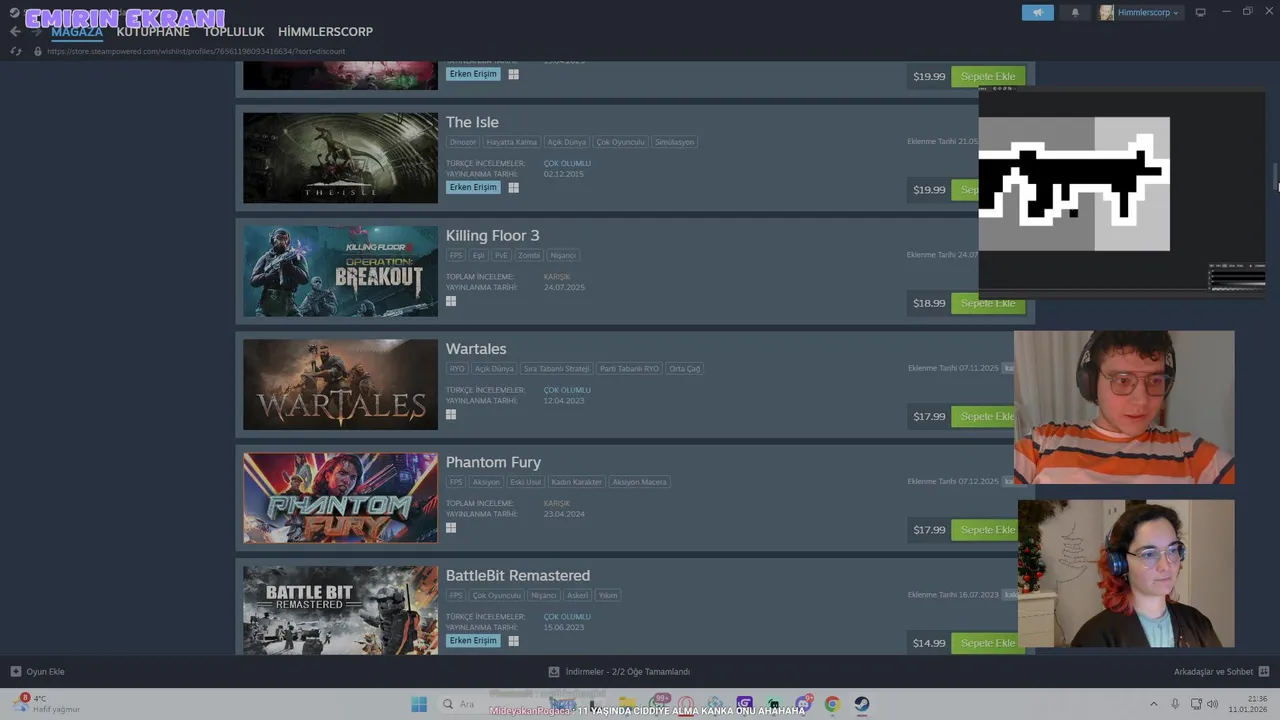The height and width of the screenshot is (720, 1280).
Task: Click RYO tag on Wartales
Action: [x=457, y=368]
